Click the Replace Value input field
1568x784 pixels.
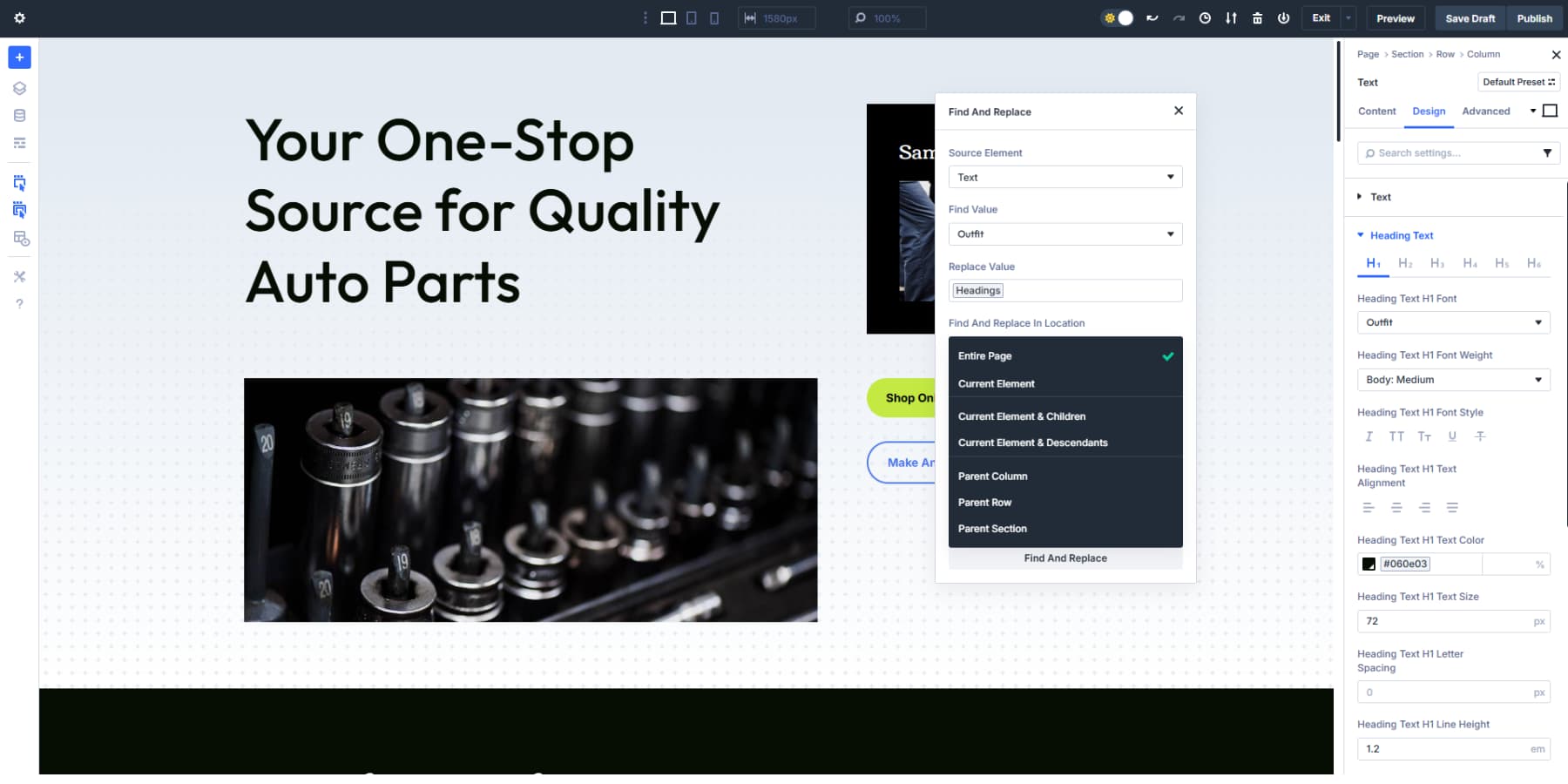(1065, 290)
